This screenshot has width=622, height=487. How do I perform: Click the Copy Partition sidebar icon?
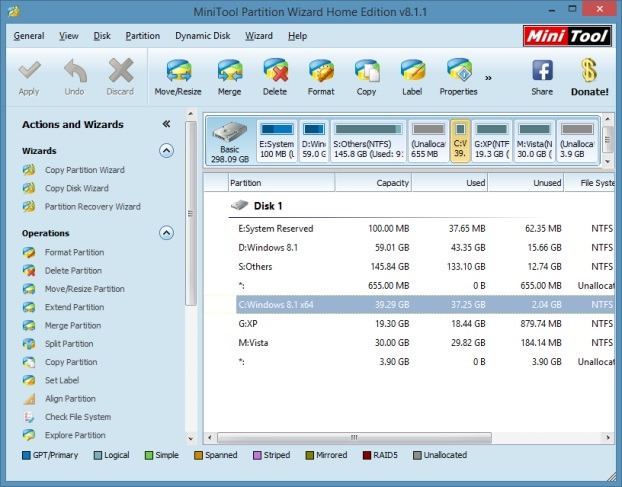tap(29, 362)
